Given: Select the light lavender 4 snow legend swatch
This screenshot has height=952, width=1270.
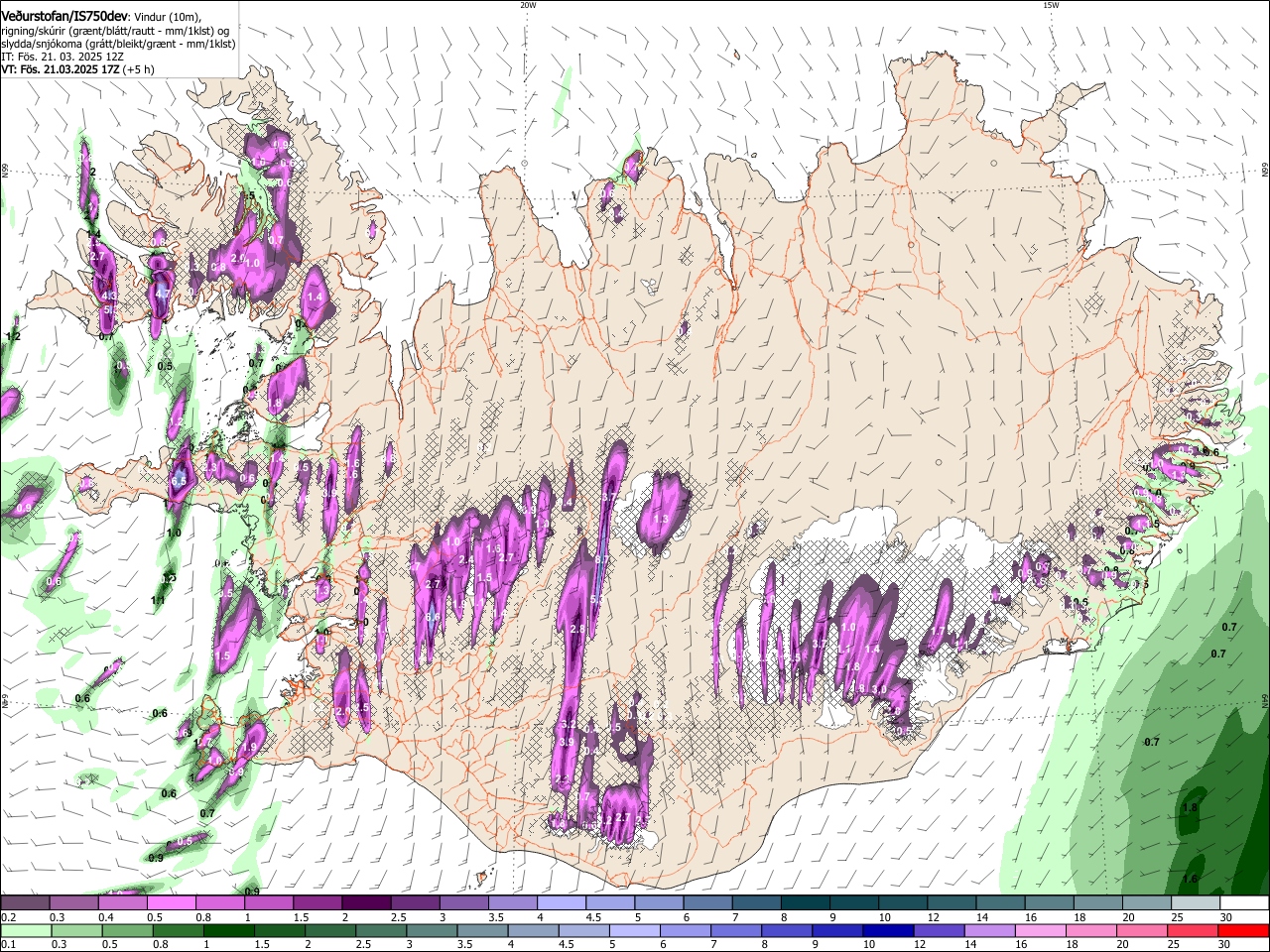Looking at the screenshot, I should pos(562,902).
